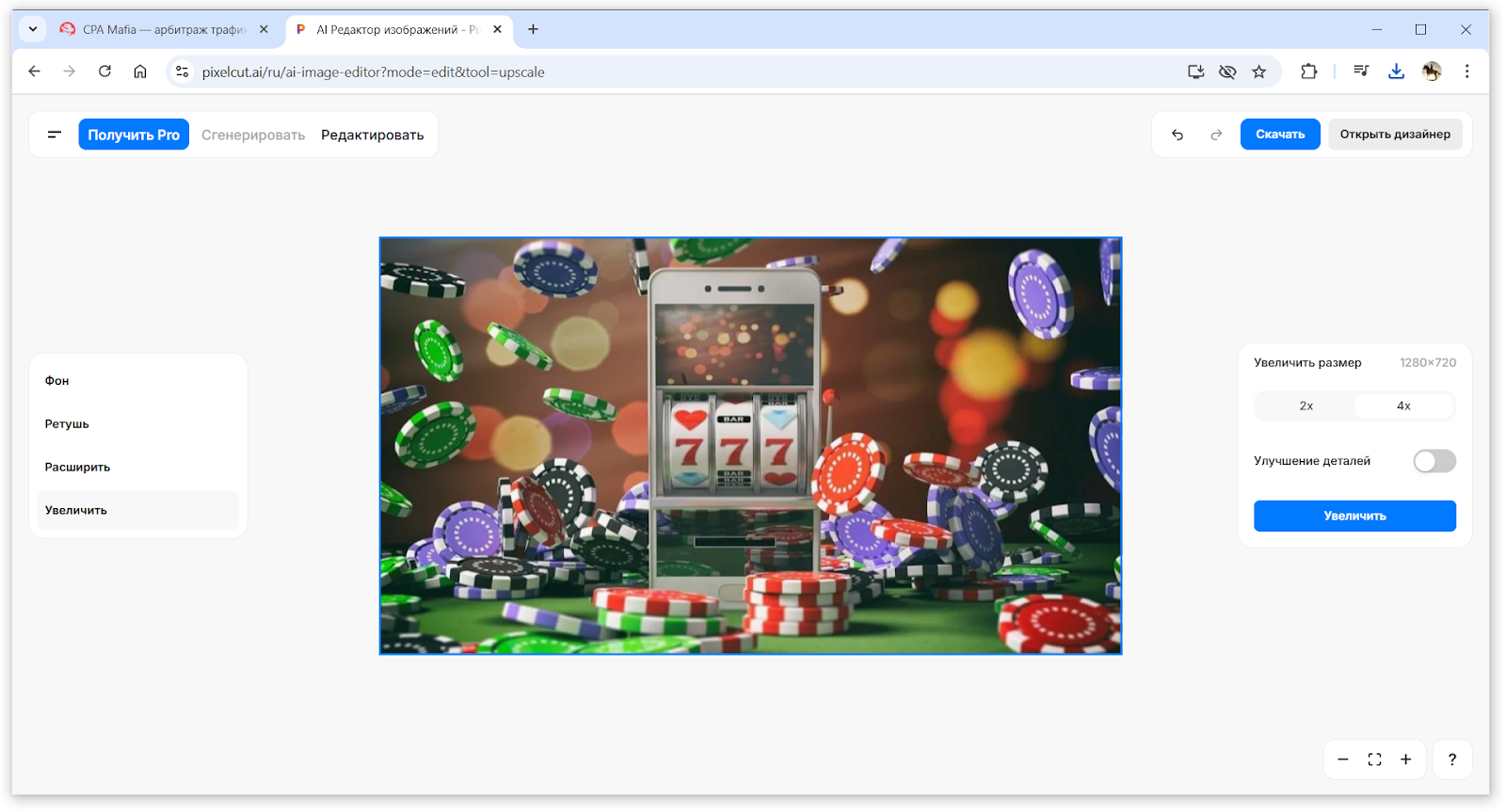Select the Ретушь tool
The image size is (1506, 812).
[138, 424]
